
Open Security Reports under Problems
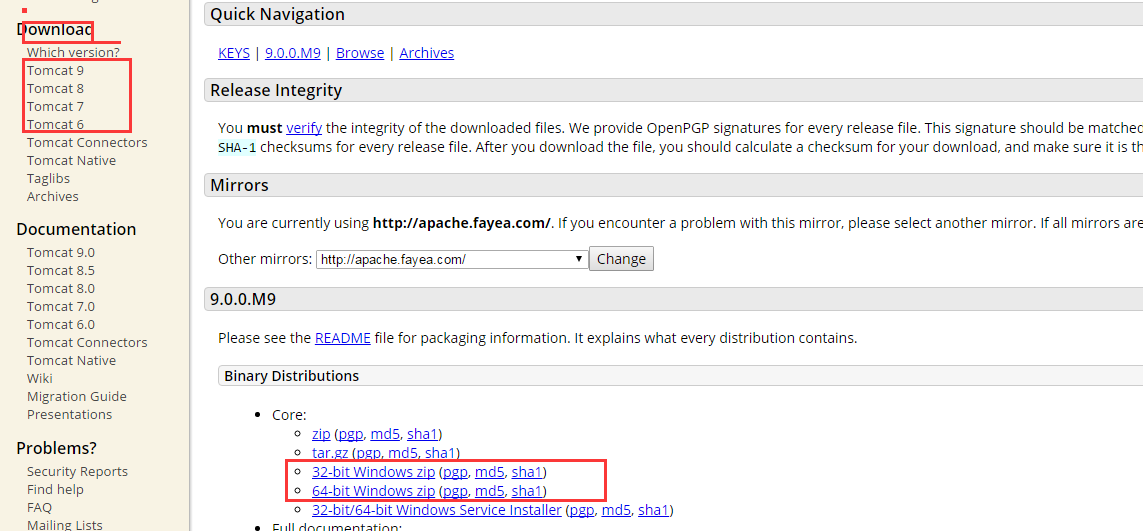77,471
